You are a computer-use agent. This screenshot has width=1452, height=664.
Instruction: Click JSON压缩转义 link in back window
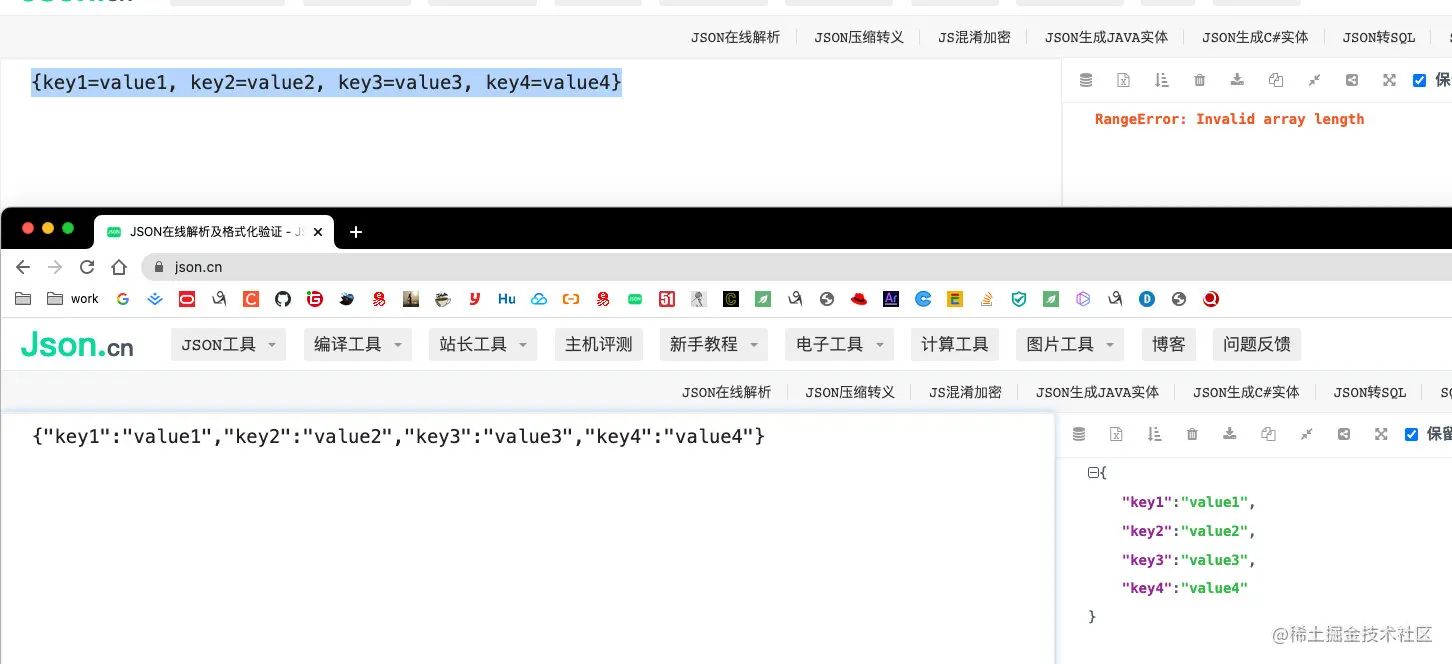coord(859,37)
